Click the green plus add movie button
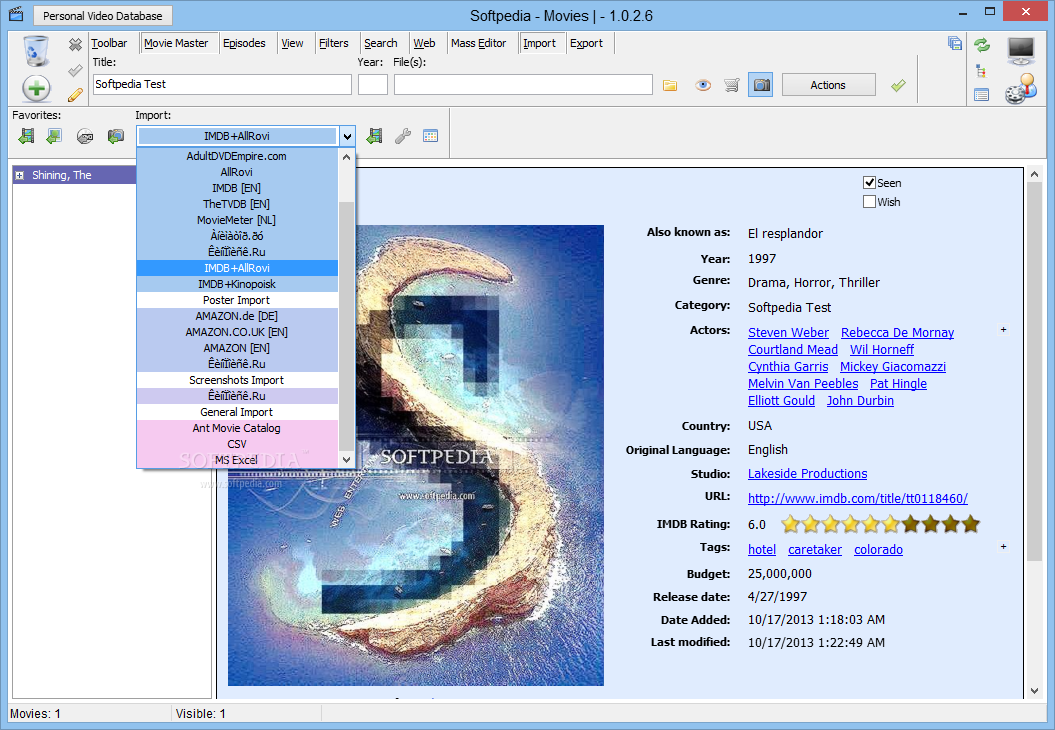1055x730 pixels. click(36, 88)
